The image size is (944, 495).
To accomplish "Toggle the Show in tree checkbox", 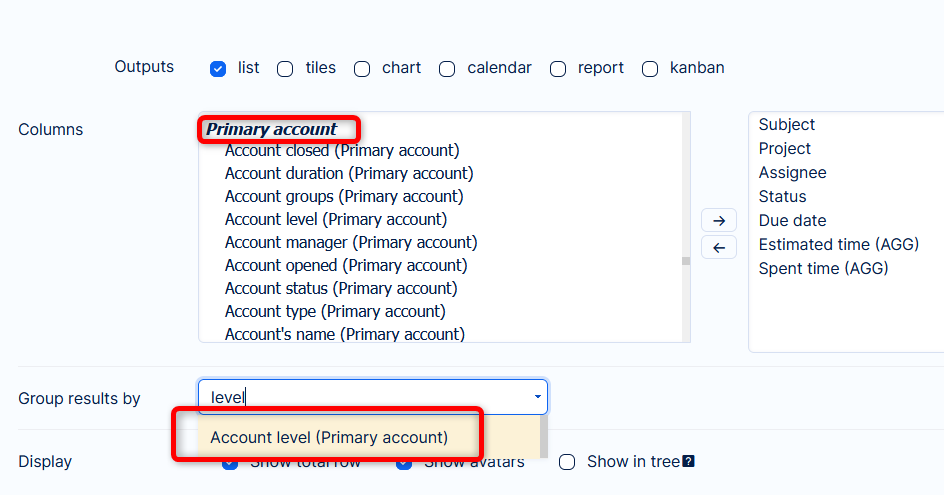I will (x=567, y=462).
